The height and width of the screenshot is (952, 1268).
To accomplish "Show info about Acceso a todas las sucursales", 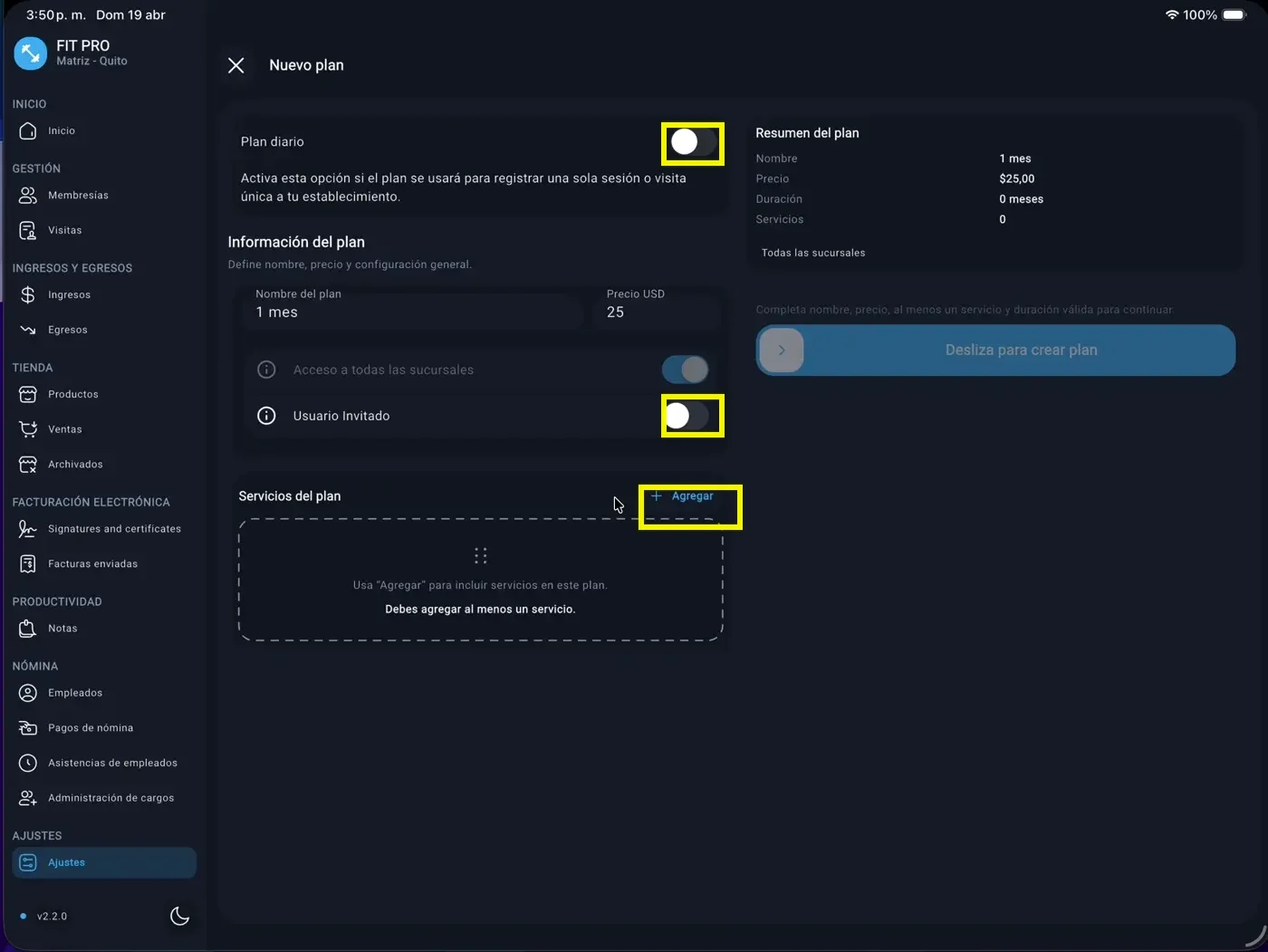I will (x=266, y=370).
